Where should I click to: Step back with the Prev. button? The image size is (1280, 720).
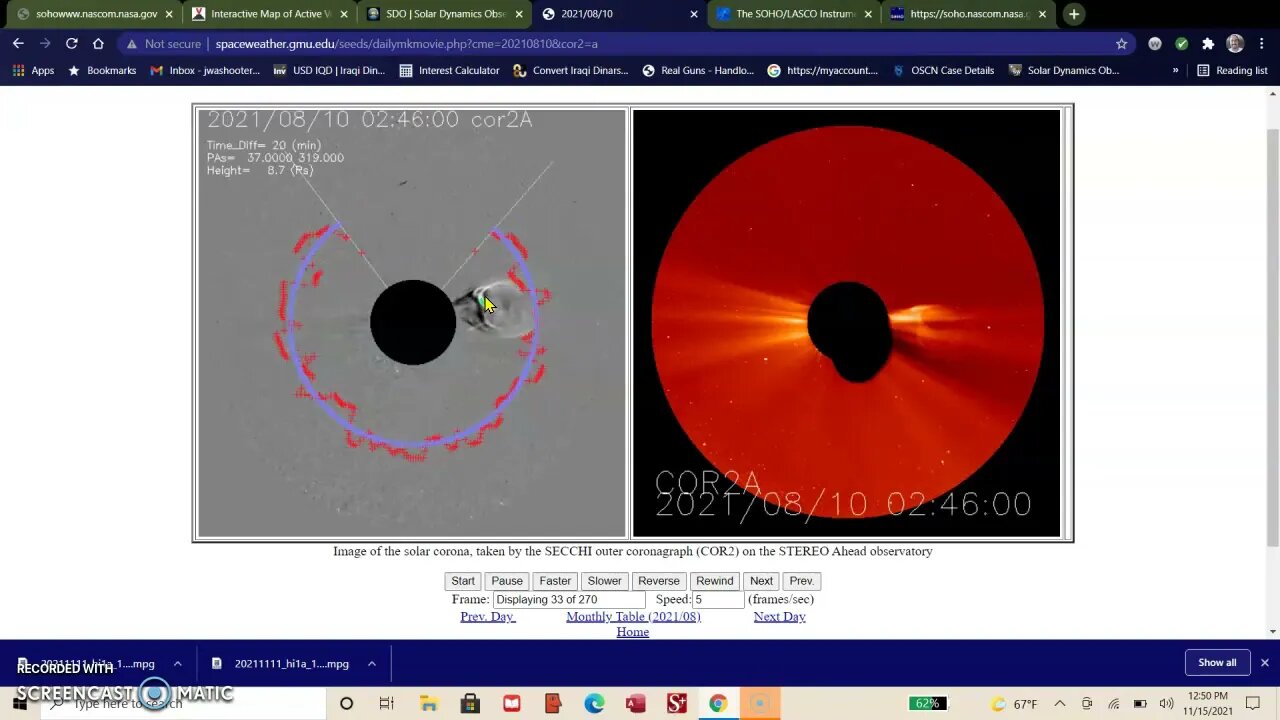pos(801,581)
